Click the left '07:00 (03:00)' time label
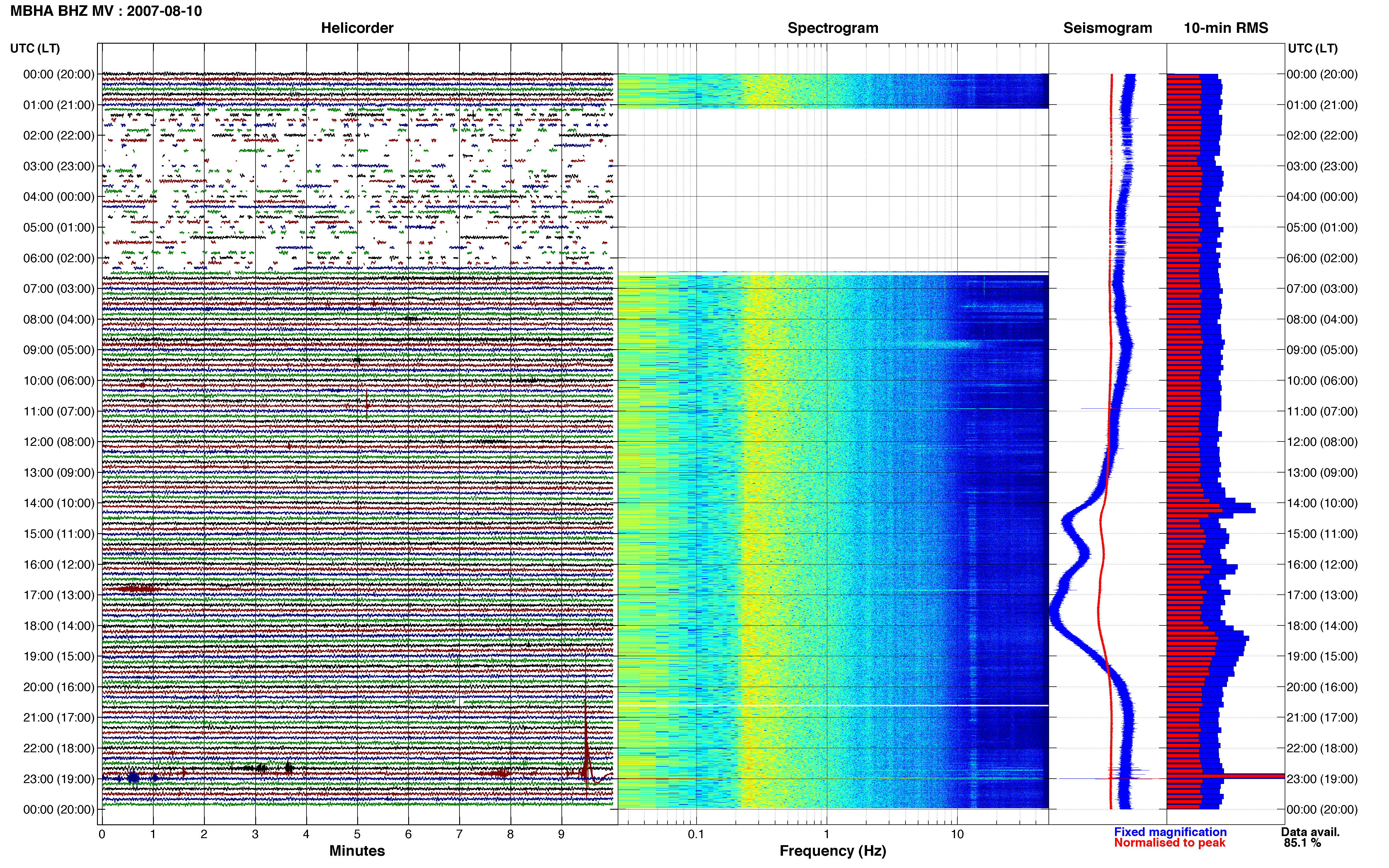This screenshot has width=1389, height=868. click(59, 289)
